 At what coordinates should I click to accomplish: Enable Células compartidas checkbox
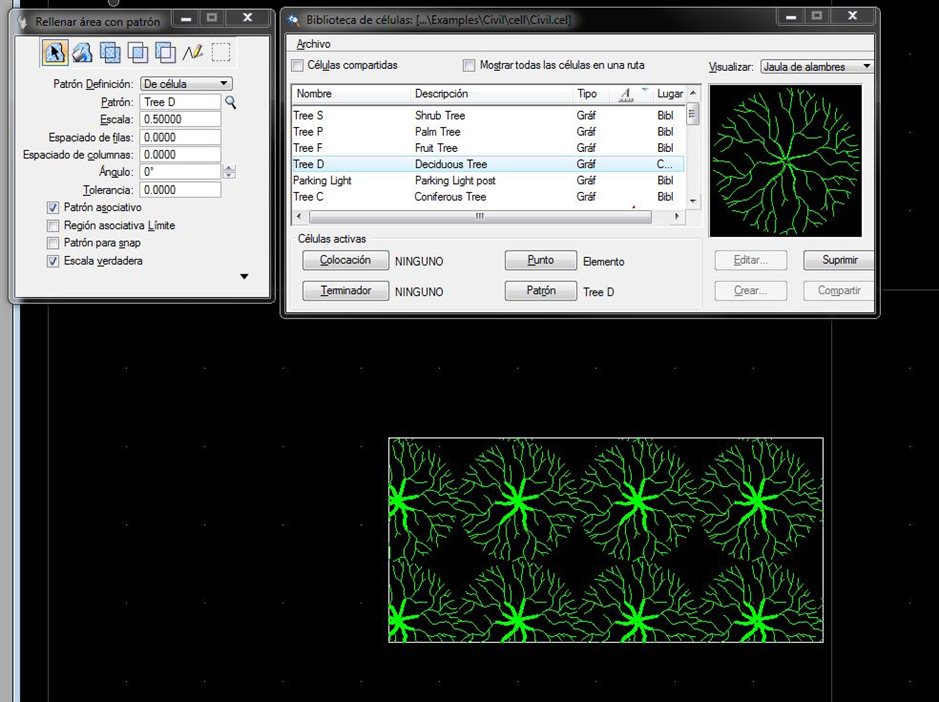click(297, 65)
